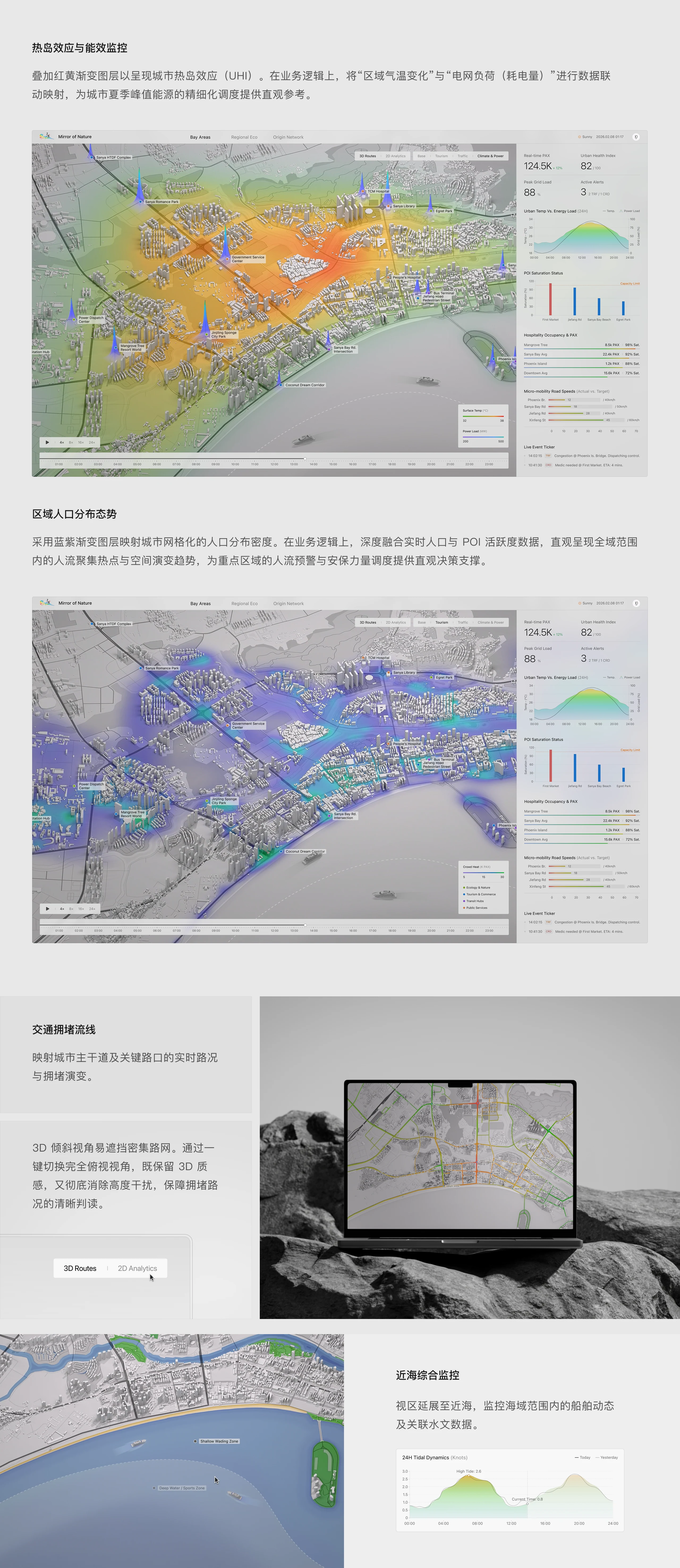
Task: Click Yesterday legend in the Tidal Dynamics chart
Action: pyautogui.click(x=606, y=1457)
